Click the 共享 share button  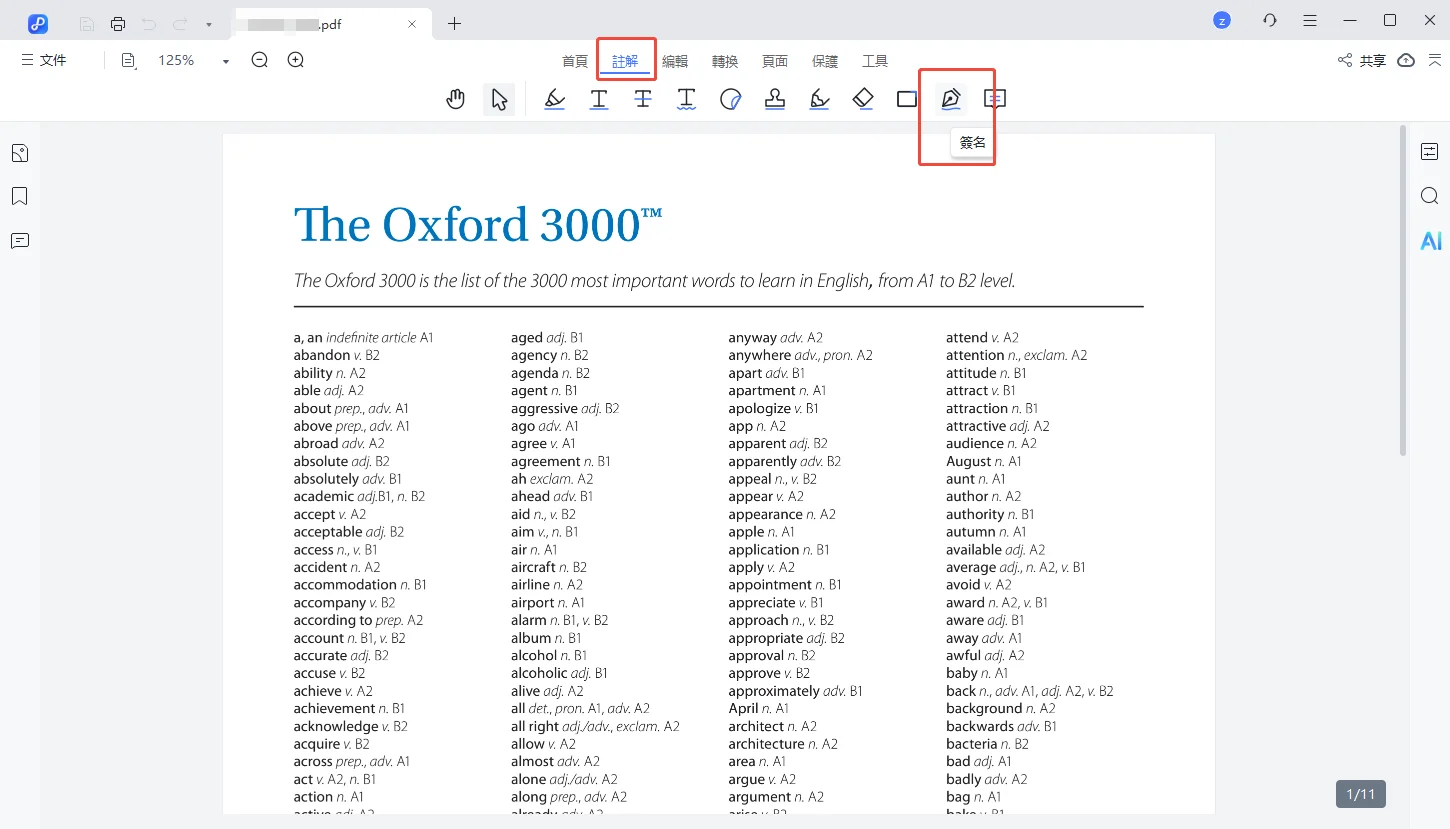[x=1362, y=61]
